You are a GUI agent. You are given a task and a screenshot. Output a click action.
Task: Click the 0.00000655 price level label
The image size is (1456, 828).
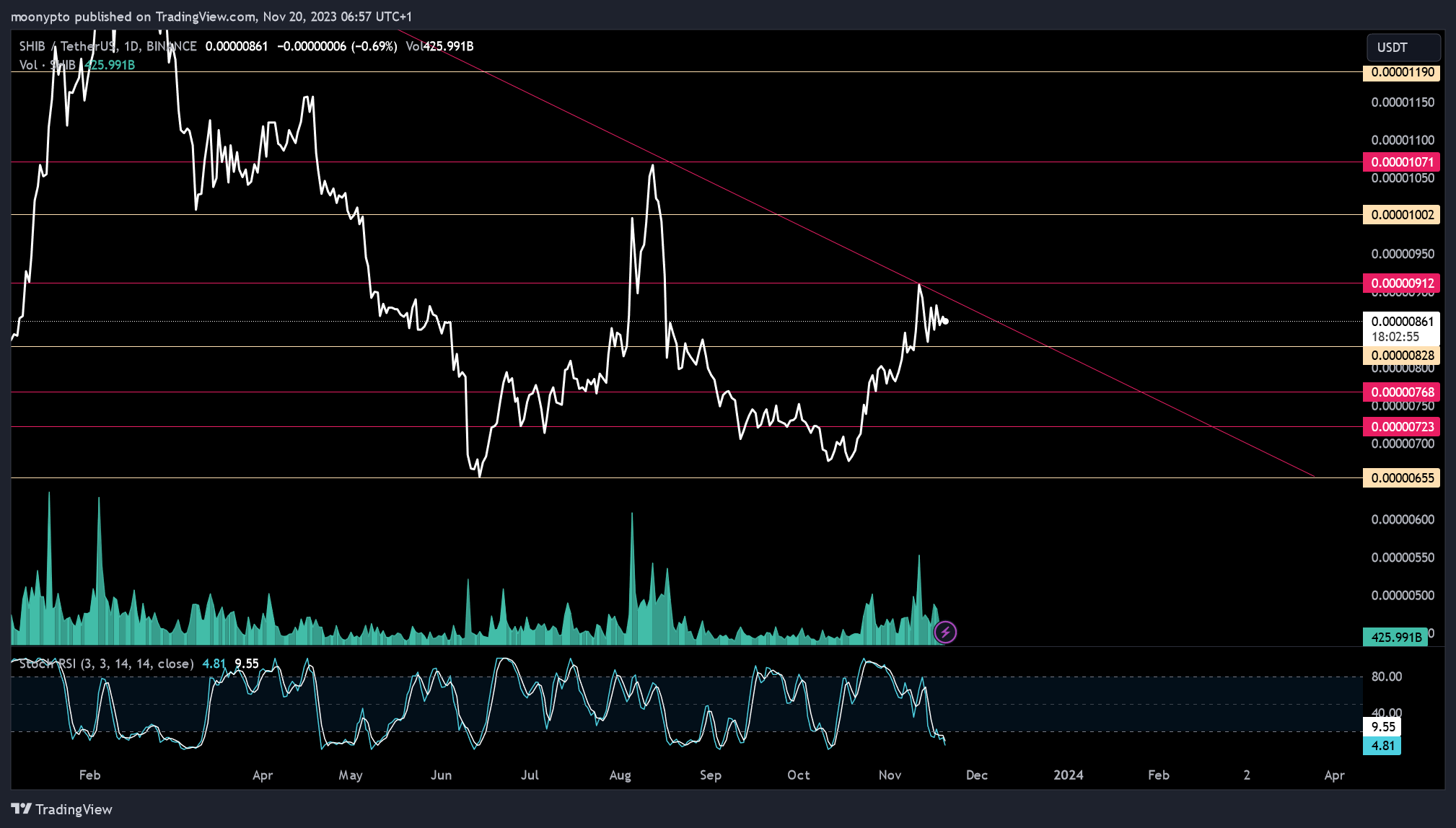click(1401, 478)
